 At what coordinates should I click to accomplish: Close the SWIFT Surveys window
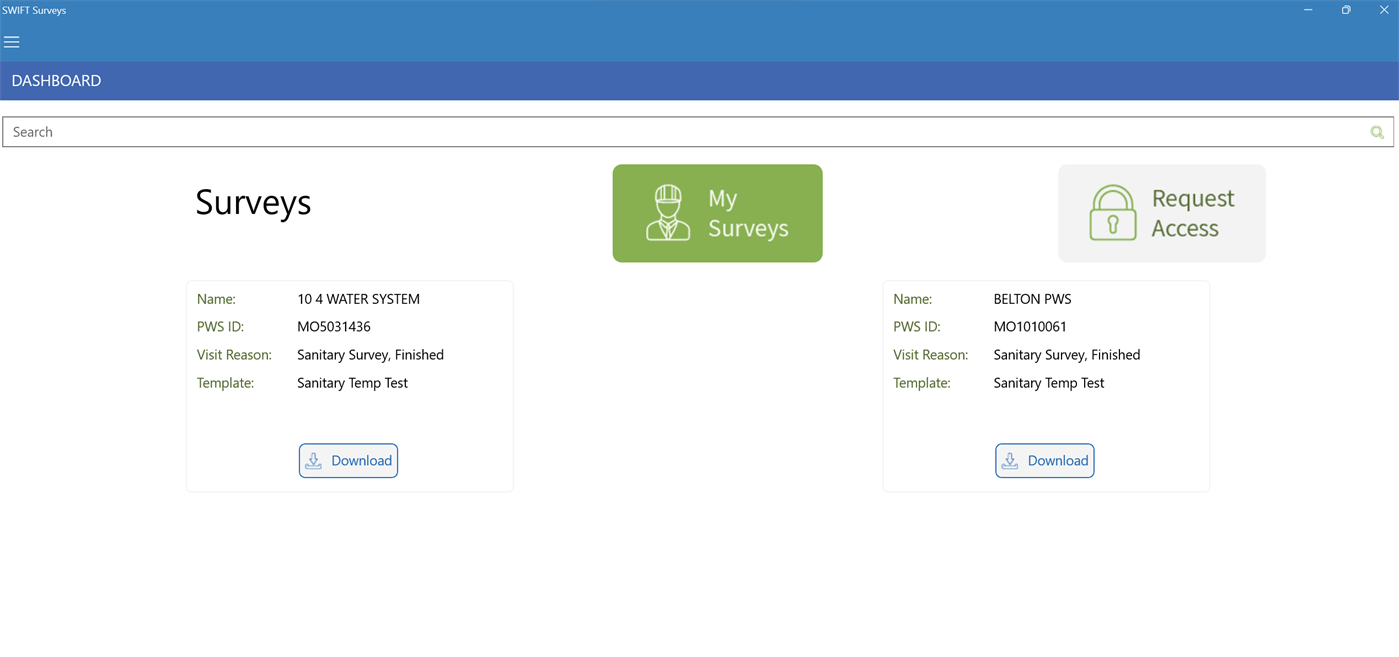point(1384,10)
